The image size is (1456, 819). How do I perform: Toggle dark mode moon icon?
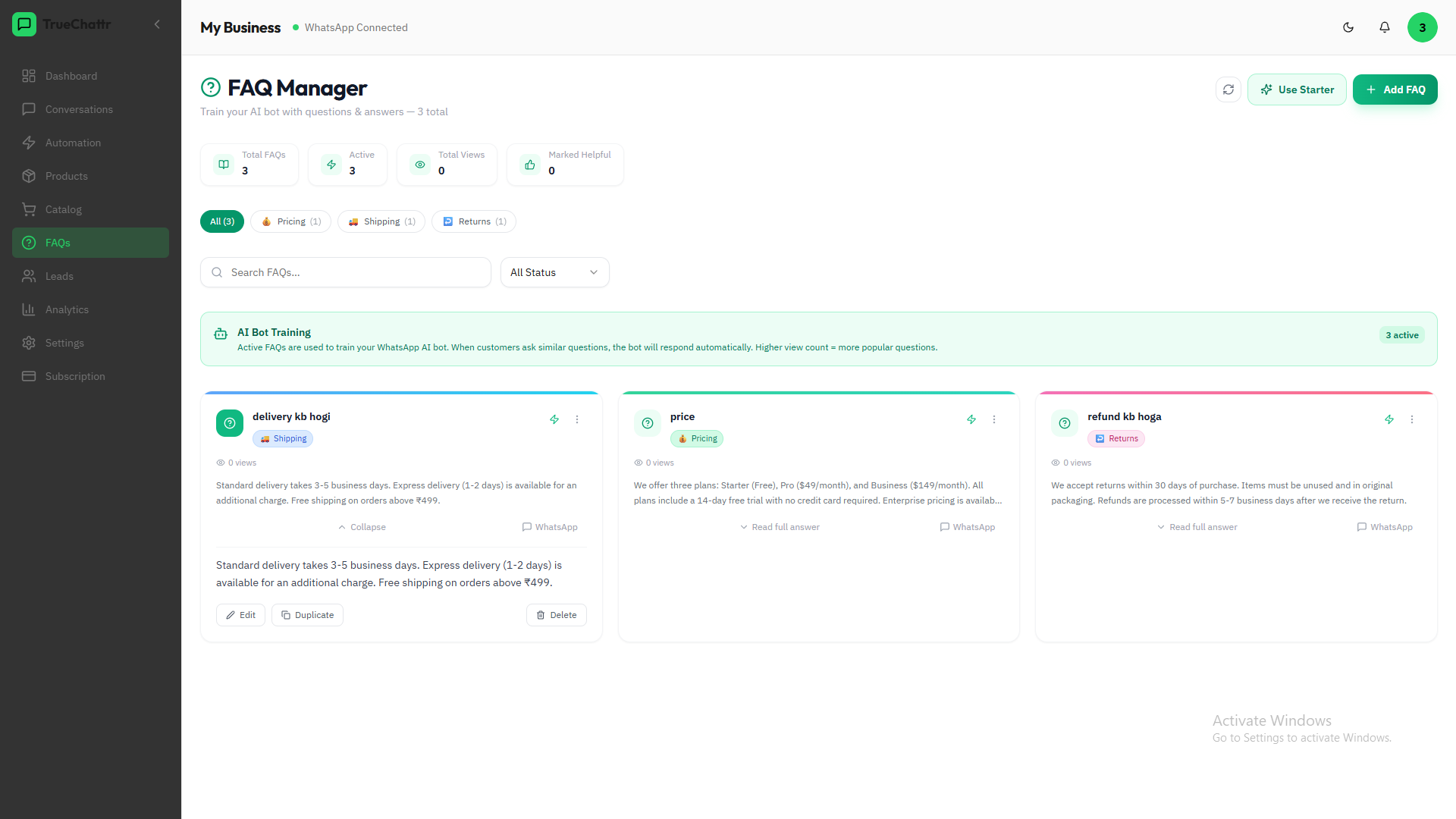point(1348,27)
